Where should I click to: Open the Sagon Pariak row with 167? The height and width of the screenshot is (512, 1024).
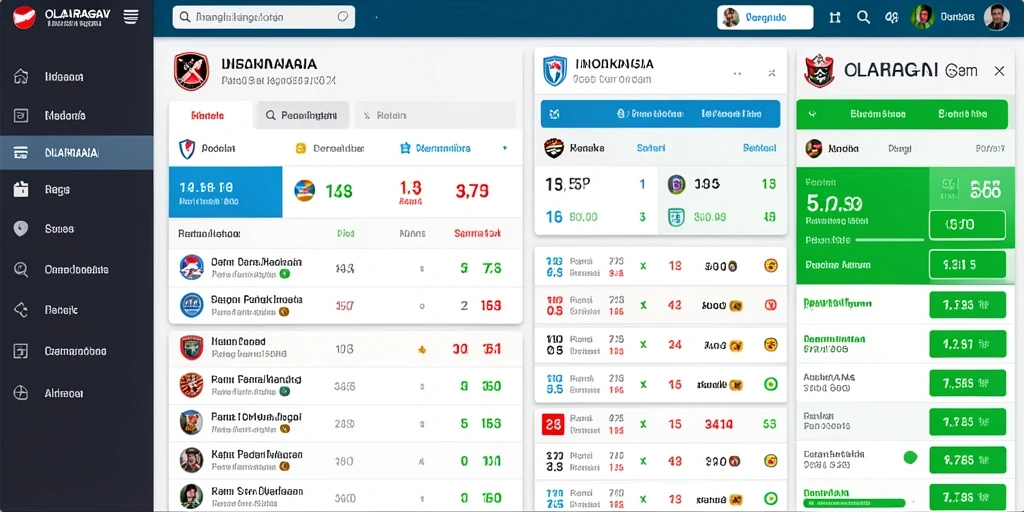pyautogui.click(x=345, y=305)
